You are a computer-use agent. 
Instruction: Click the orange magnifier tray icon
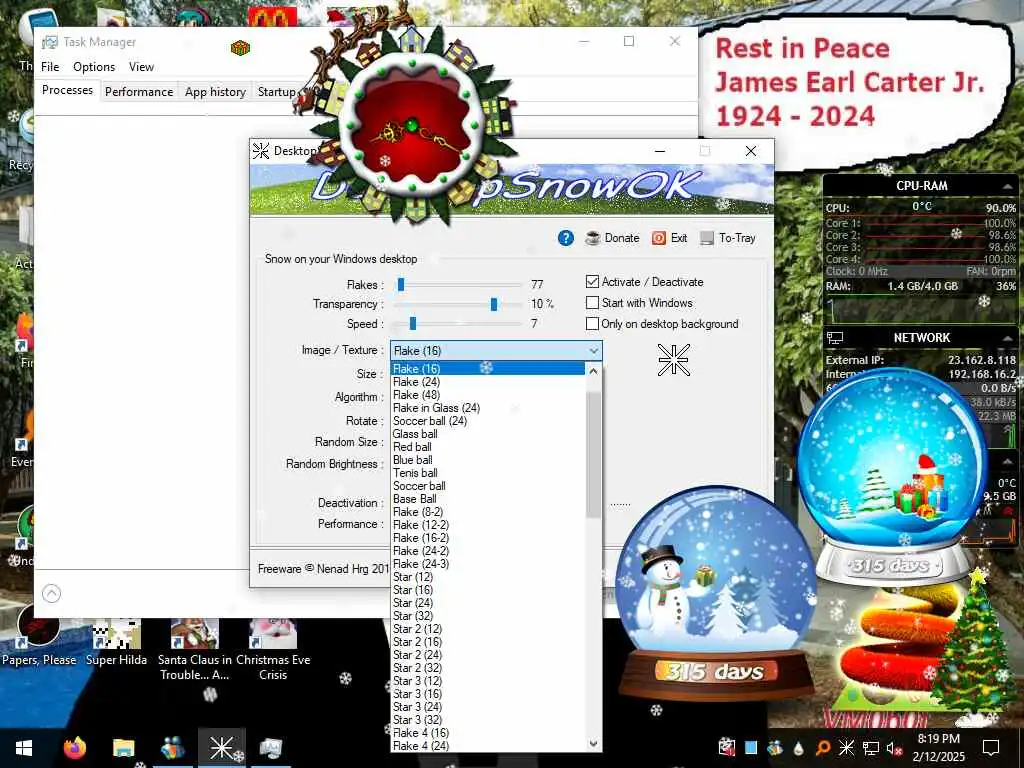coord(822,748)
